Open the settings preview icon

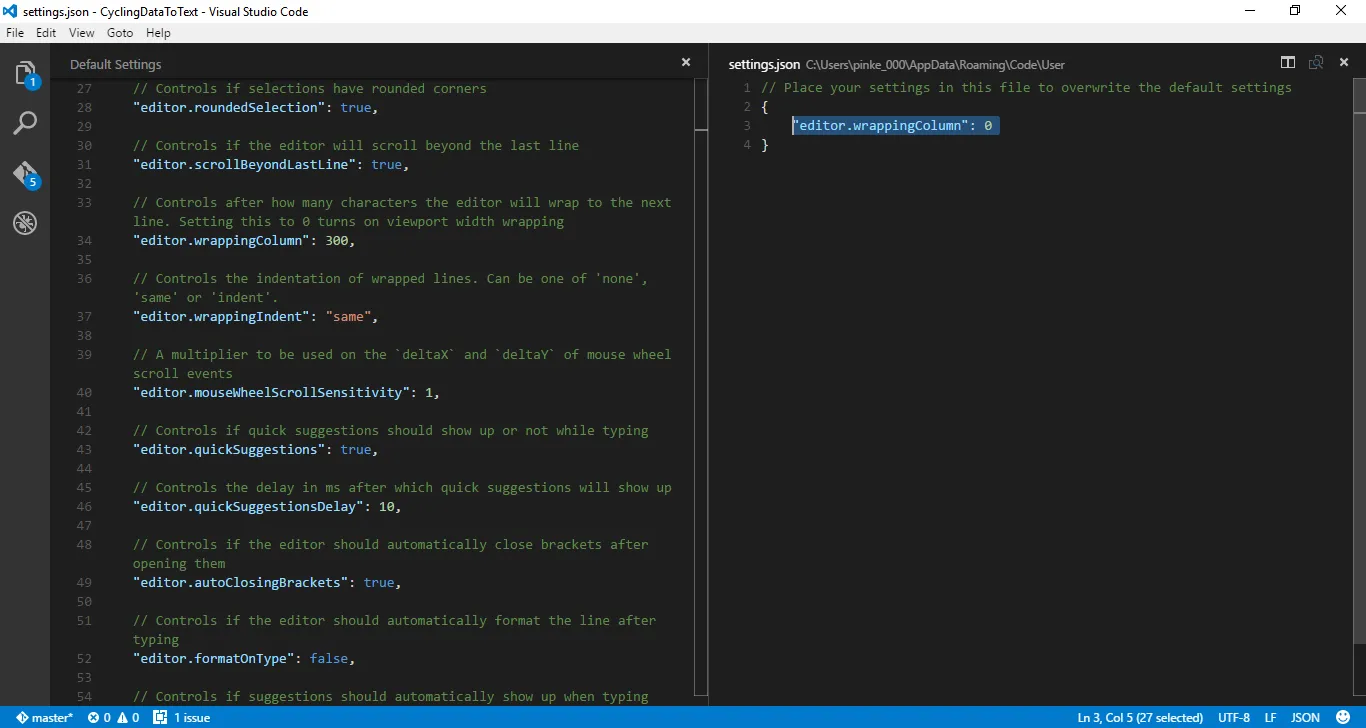[1315, 62]
